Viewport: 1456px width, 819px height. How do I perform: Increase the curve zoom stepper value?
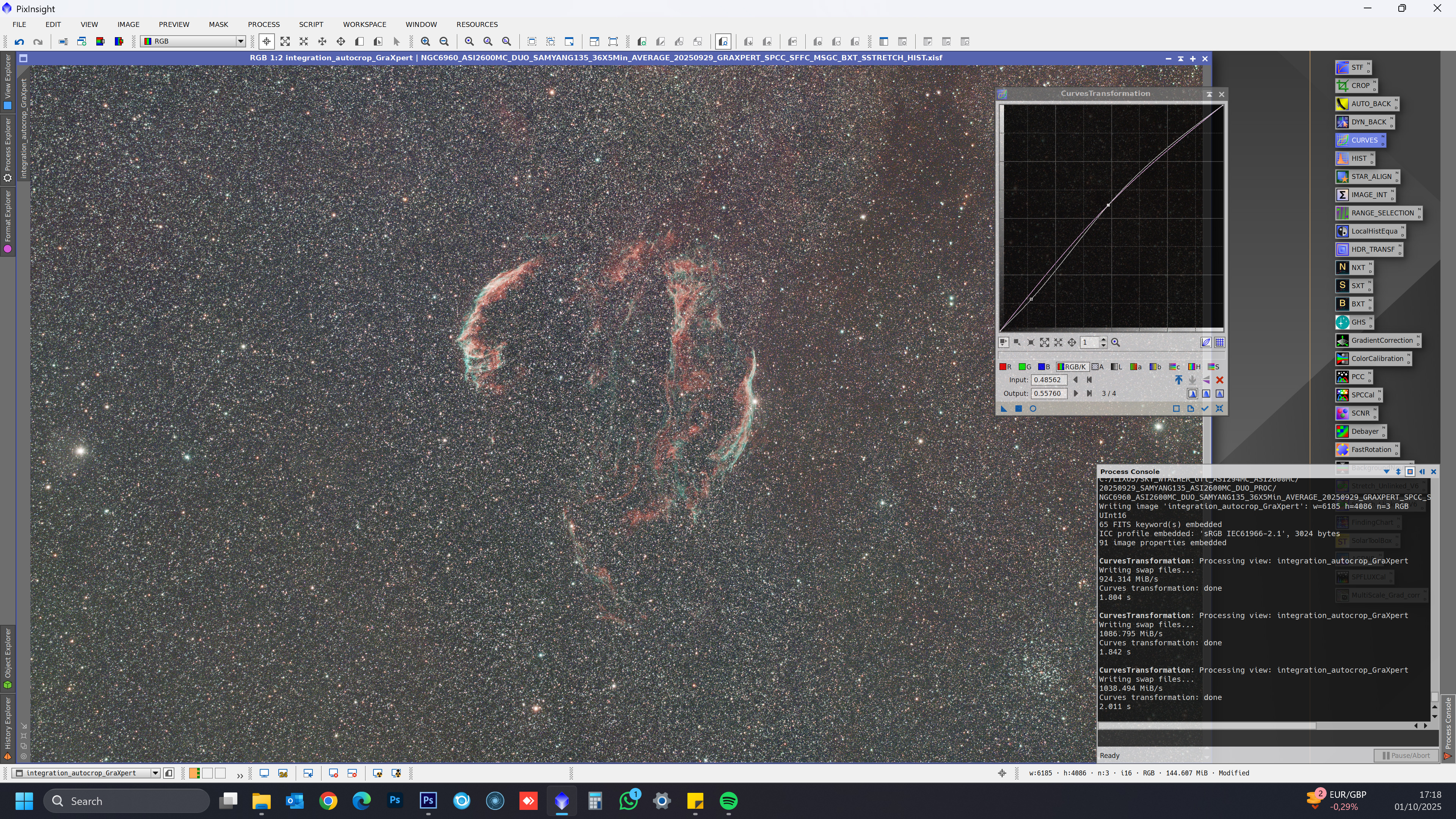click(x=1103, y=339)
